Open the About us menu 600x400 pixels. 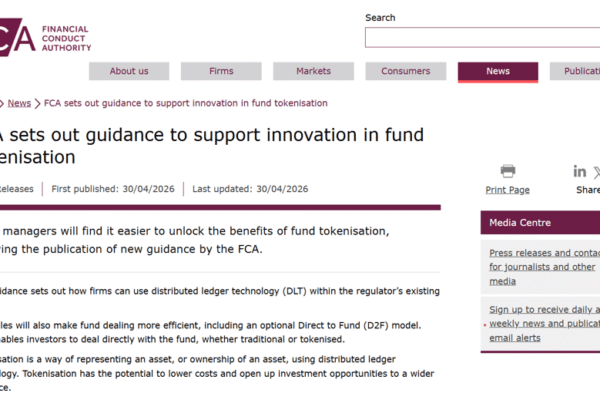click(129, 71)
